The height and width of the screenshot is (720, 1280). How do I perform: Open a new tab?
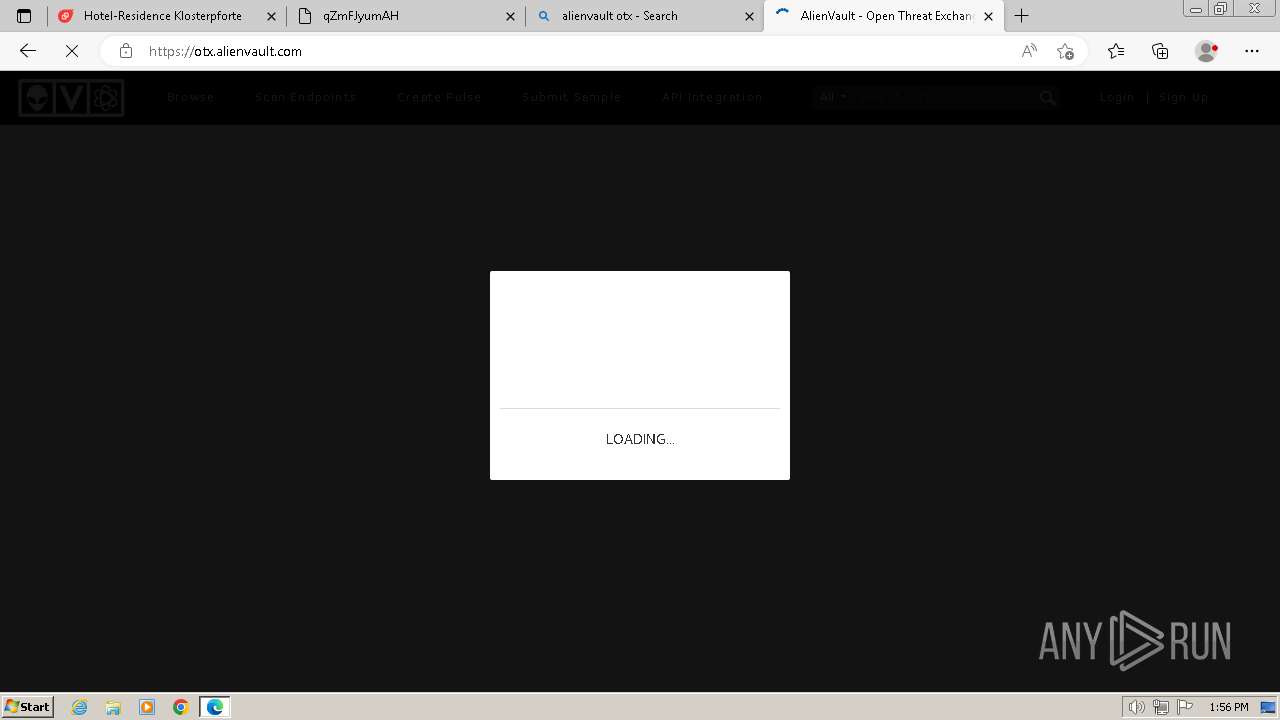point(1021,16)
